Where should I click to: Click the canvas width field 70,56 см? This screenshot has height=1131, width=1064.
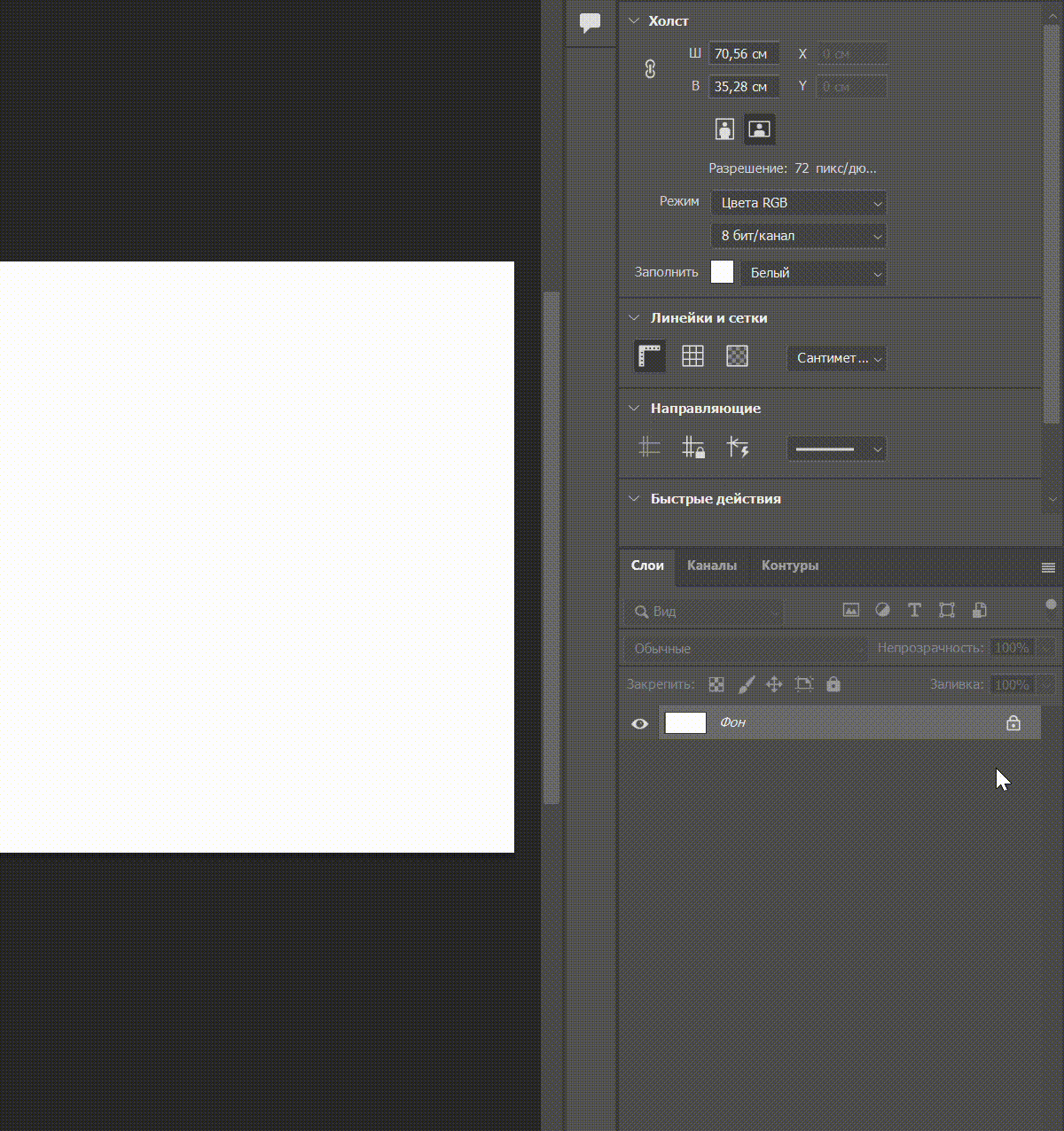(745, 54)
